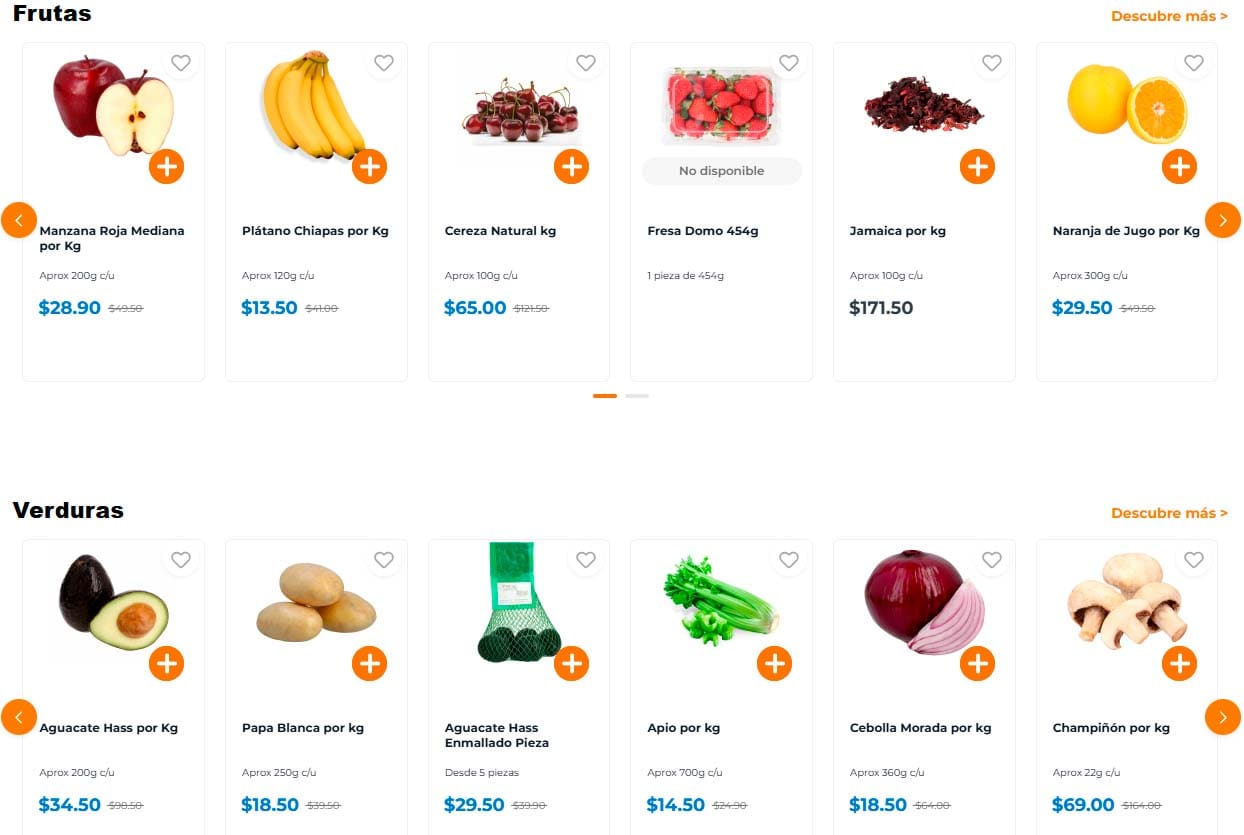
Task: Add Cereza Natural to cart
Action: pyautogui.click(x=571, y=166)
